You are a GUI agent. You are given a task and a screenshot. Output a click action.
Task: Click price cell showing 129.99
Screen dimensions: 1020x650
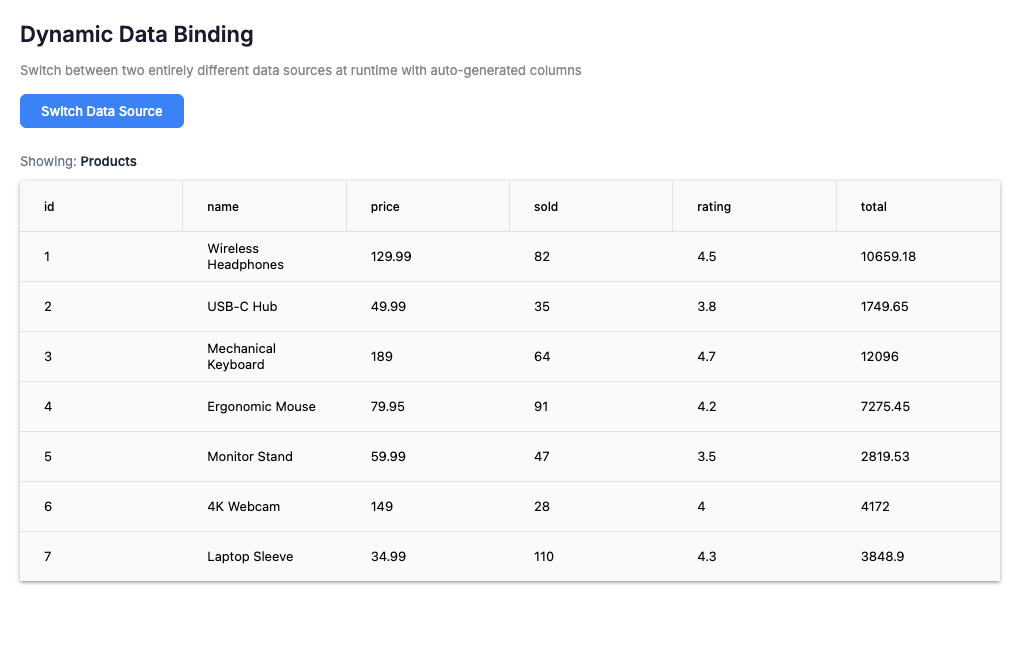[x=391, y=257]
